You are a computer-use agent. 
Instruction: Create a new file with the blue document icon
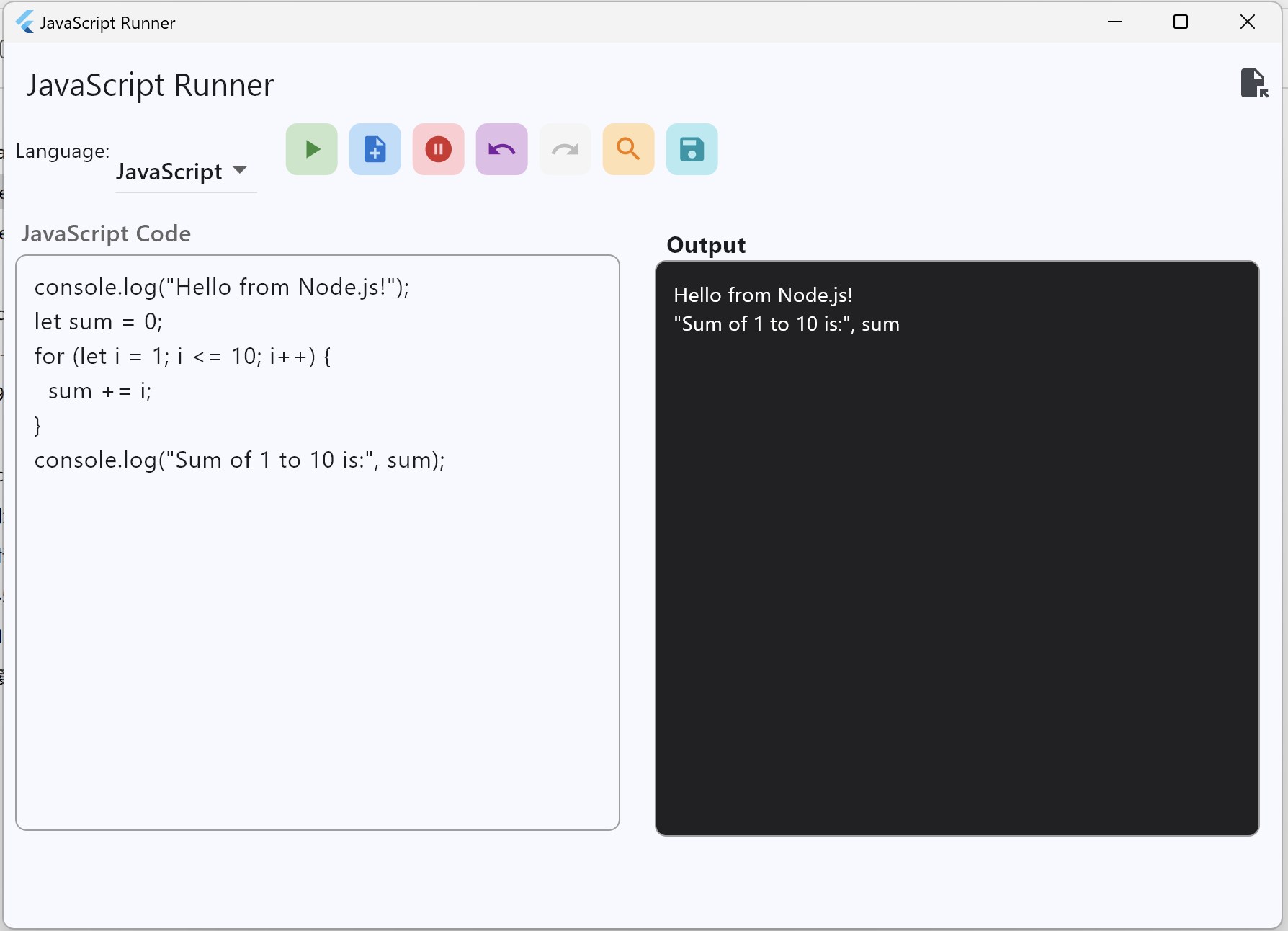375,149
